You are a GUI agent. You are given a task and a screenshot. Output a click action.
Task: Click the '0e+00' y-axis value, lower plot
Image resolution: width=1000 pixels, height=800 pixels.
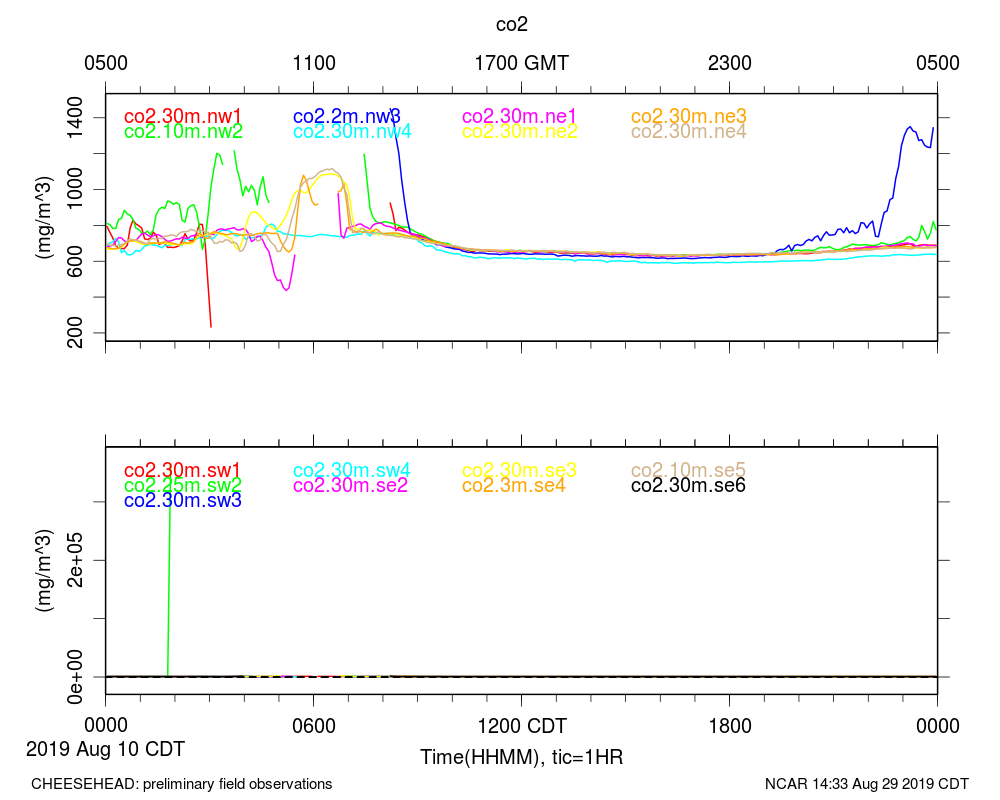75,677
